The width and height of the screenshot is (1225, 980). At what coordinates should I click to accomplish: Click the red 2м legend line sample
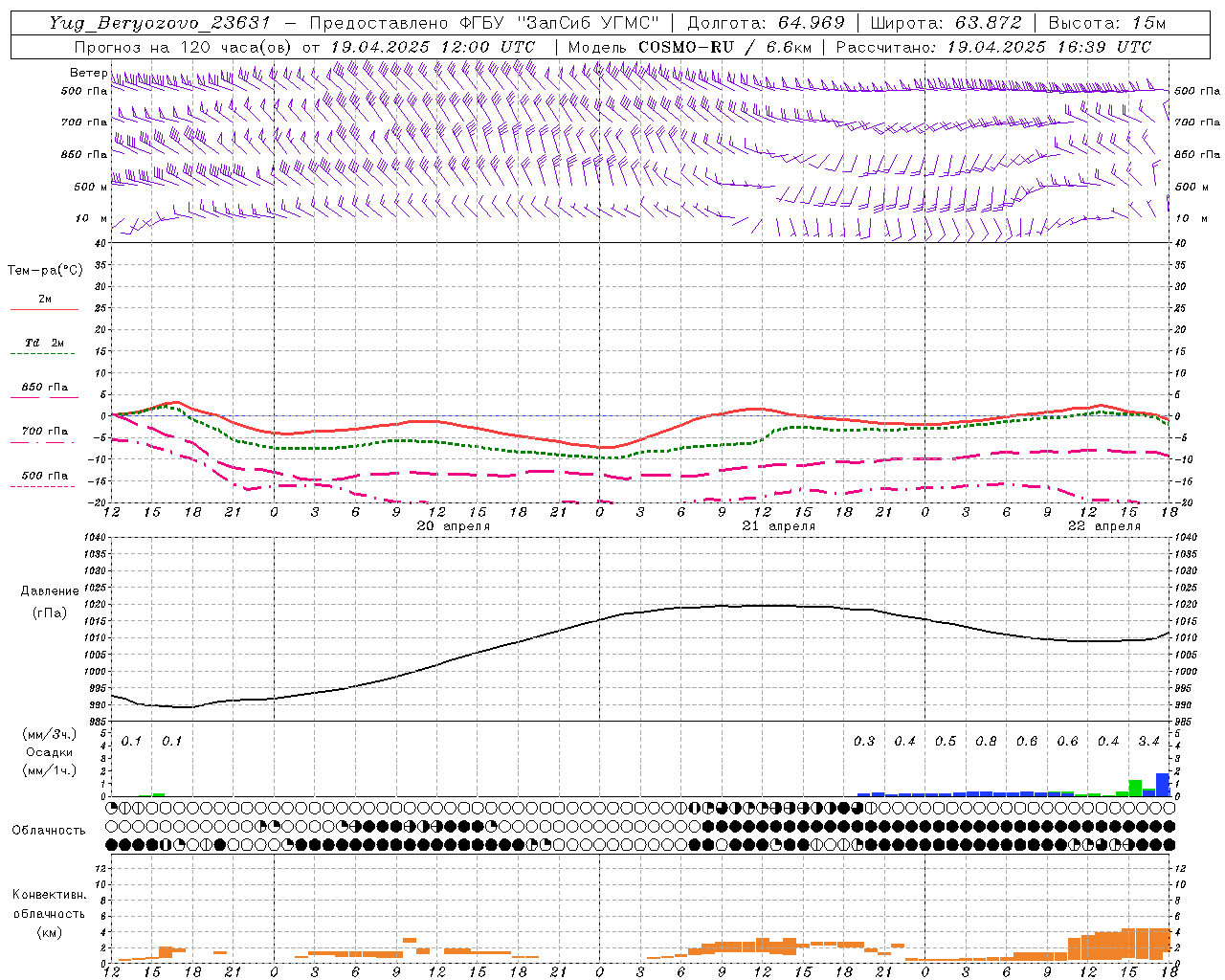click(x=44, y=310)
